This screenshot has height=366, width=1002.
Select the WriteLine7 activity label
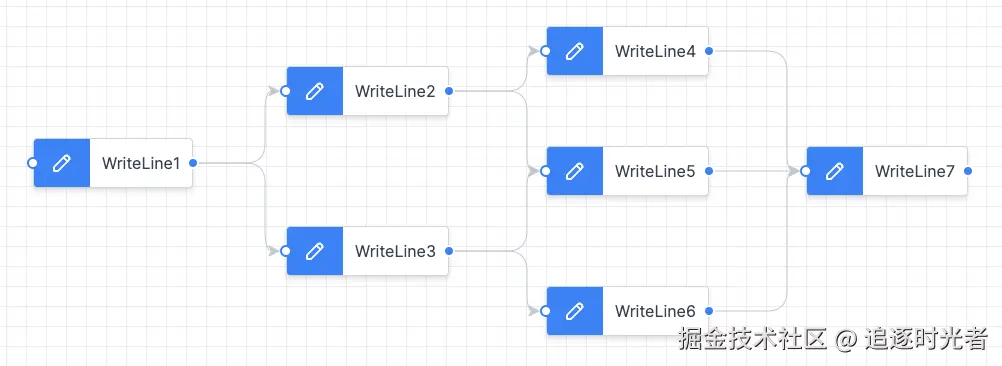pyautogui.click(x=914, y=171)
